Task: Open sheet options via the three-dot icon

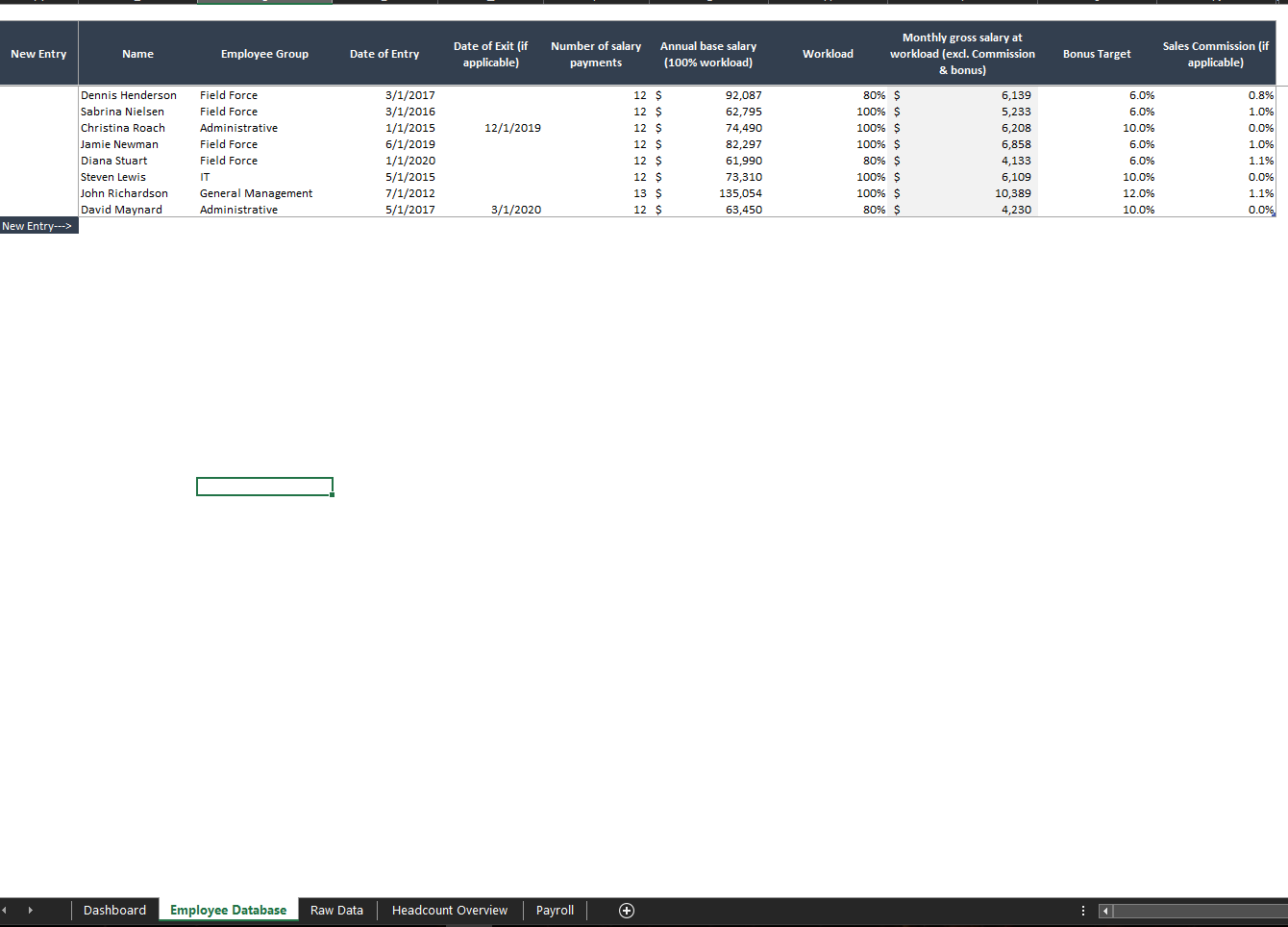Action: [x=1082, y=910]
